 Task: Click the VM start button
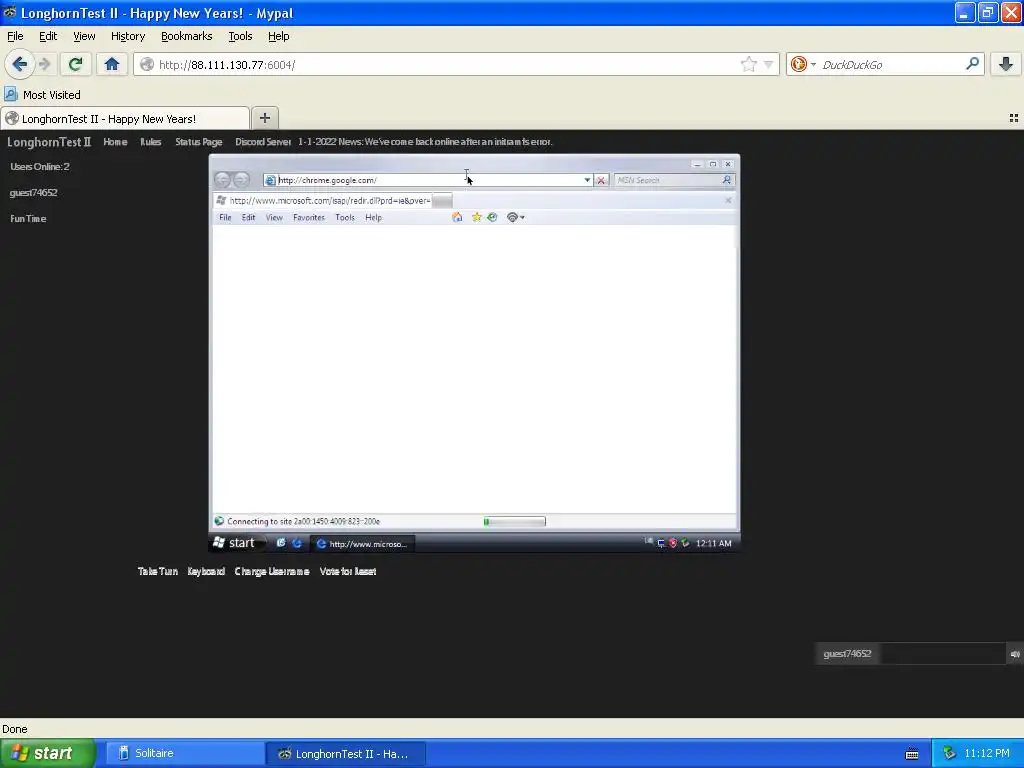236,543
